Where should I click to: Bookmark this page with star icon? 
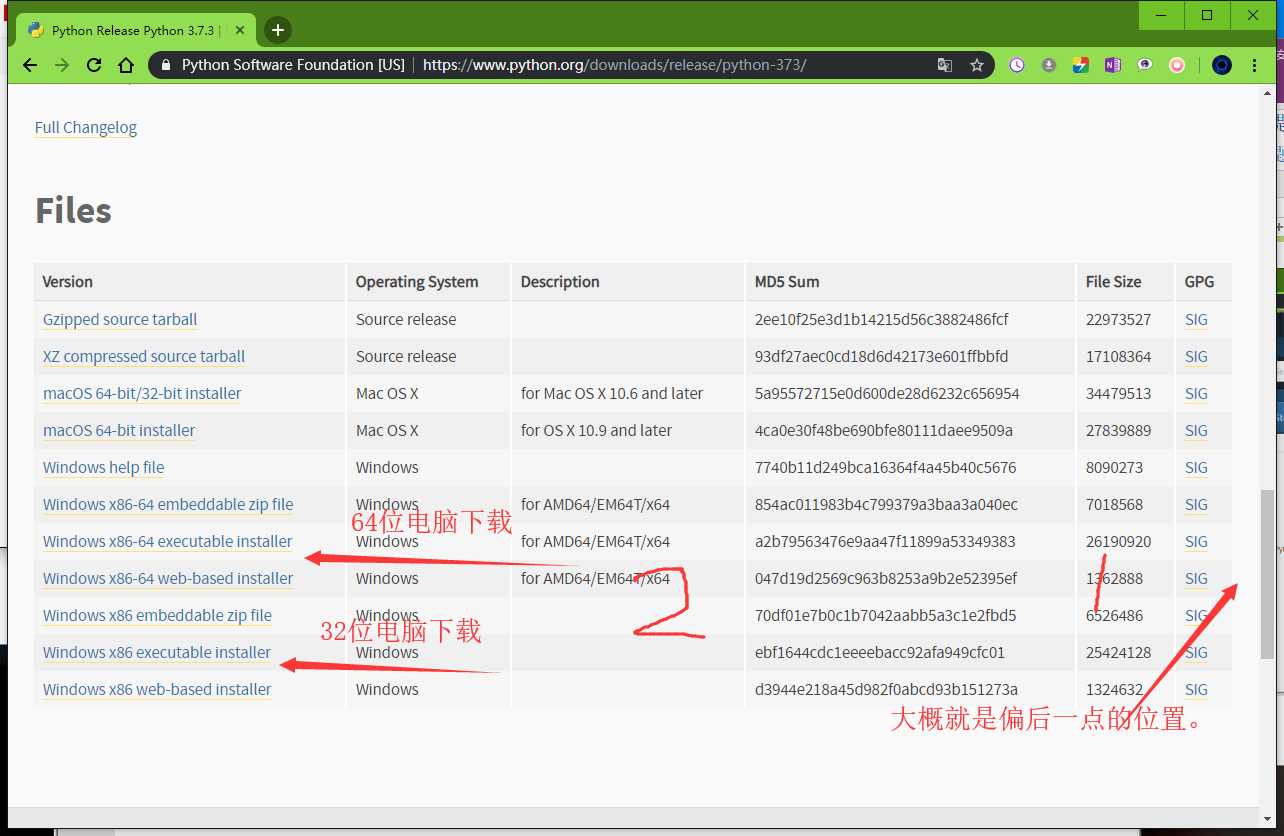click(977, 65)
